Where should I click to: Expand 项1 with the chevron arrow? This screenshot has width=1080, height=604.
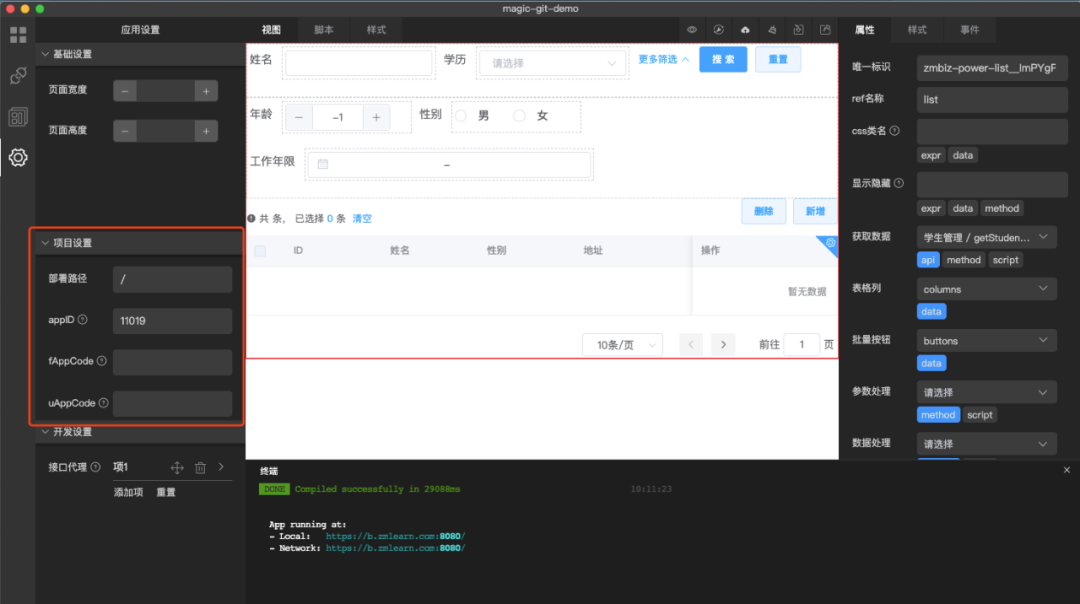[221, 467]
